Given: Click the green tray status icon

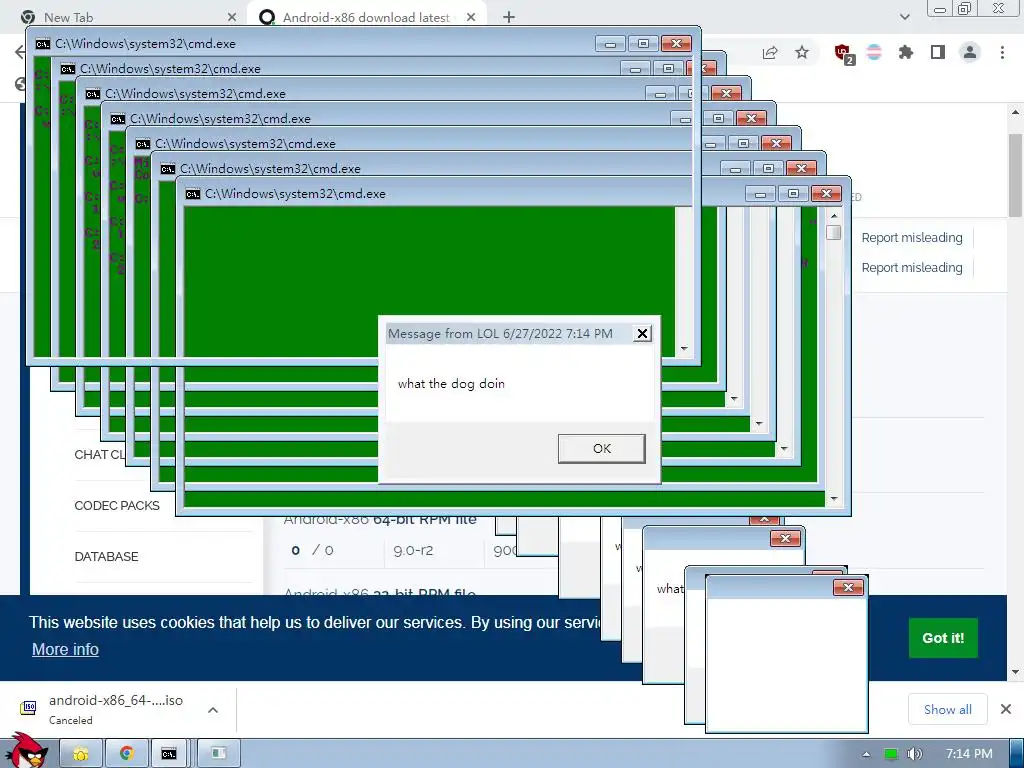Looking at the screenshot, I should [890, 754].
